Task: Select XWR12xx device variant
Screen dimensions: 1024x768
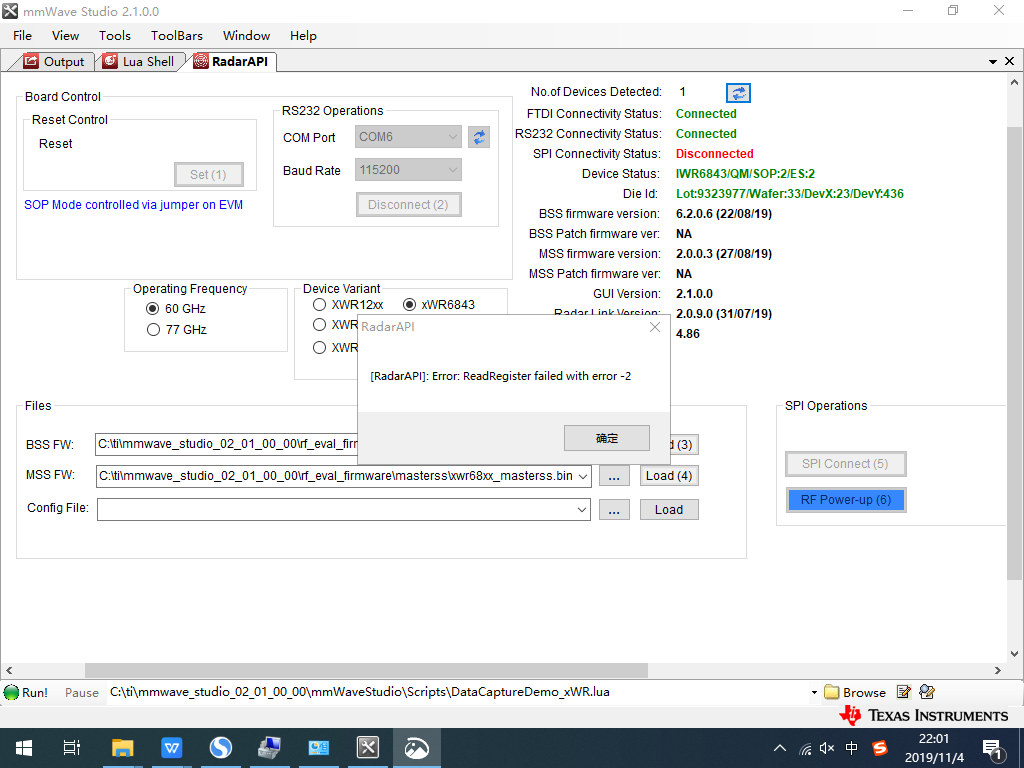Action: [x=319, y=305]
